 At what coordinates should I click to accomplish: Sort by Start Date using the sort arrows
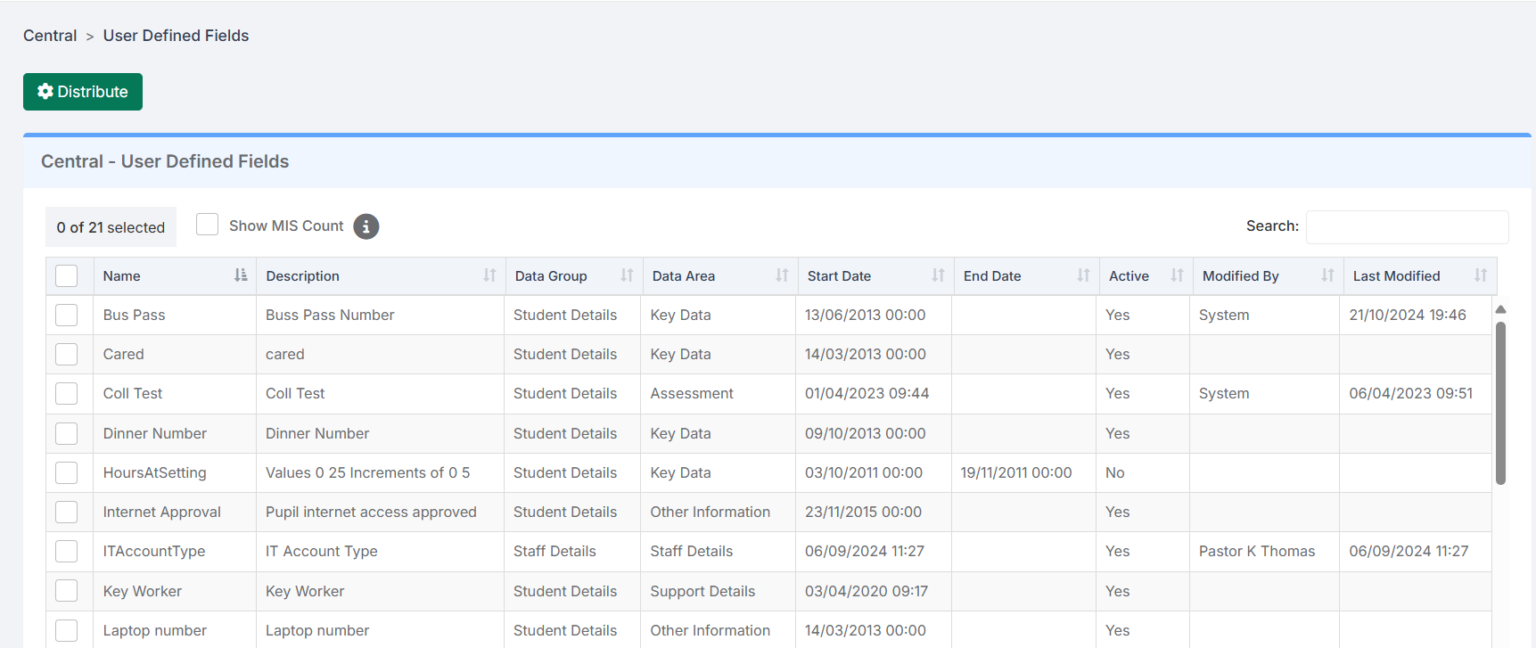coord(937,275)
